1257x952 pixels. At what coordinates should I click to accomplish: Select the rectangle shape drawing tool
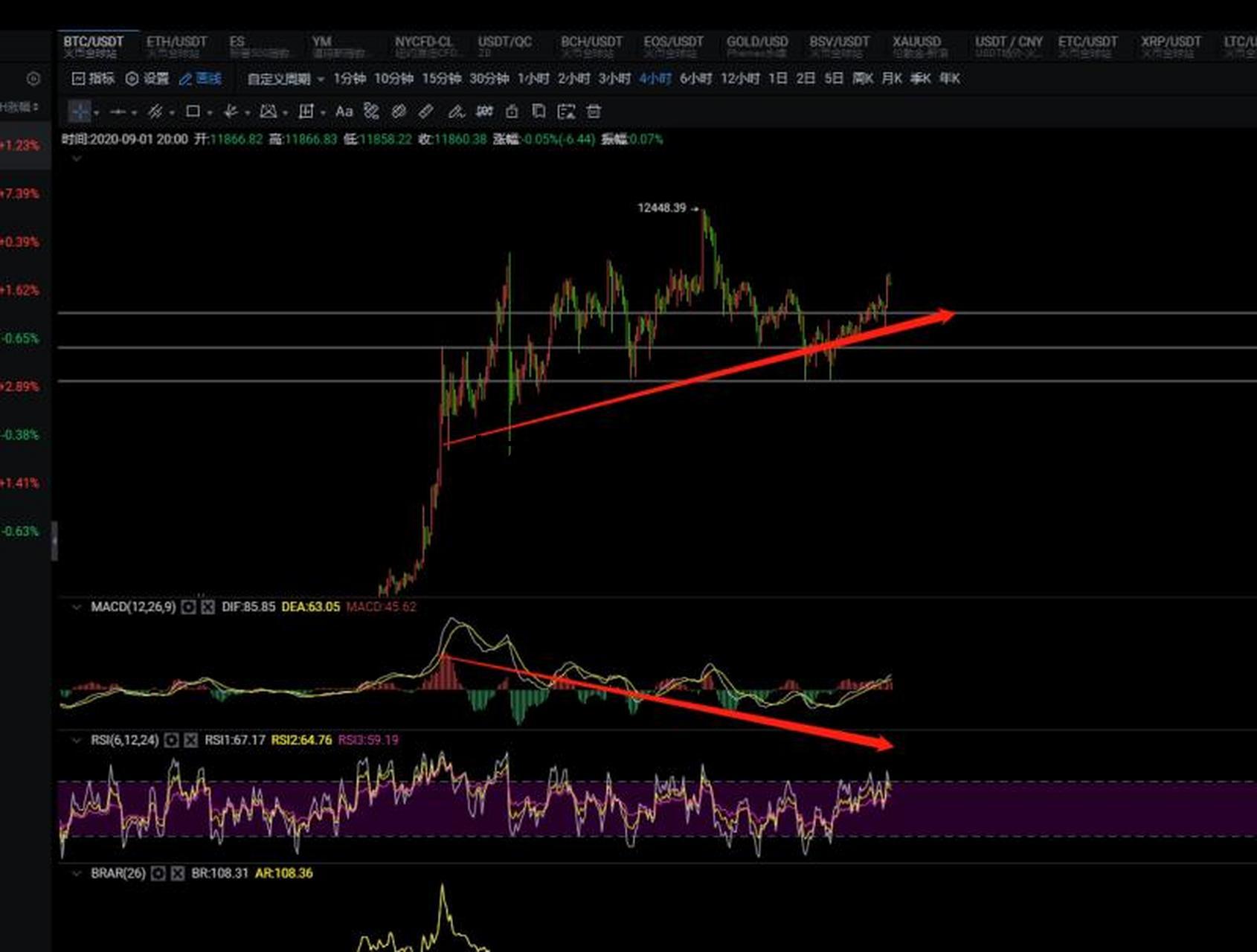pyautogui.click(x=193, y=112)
